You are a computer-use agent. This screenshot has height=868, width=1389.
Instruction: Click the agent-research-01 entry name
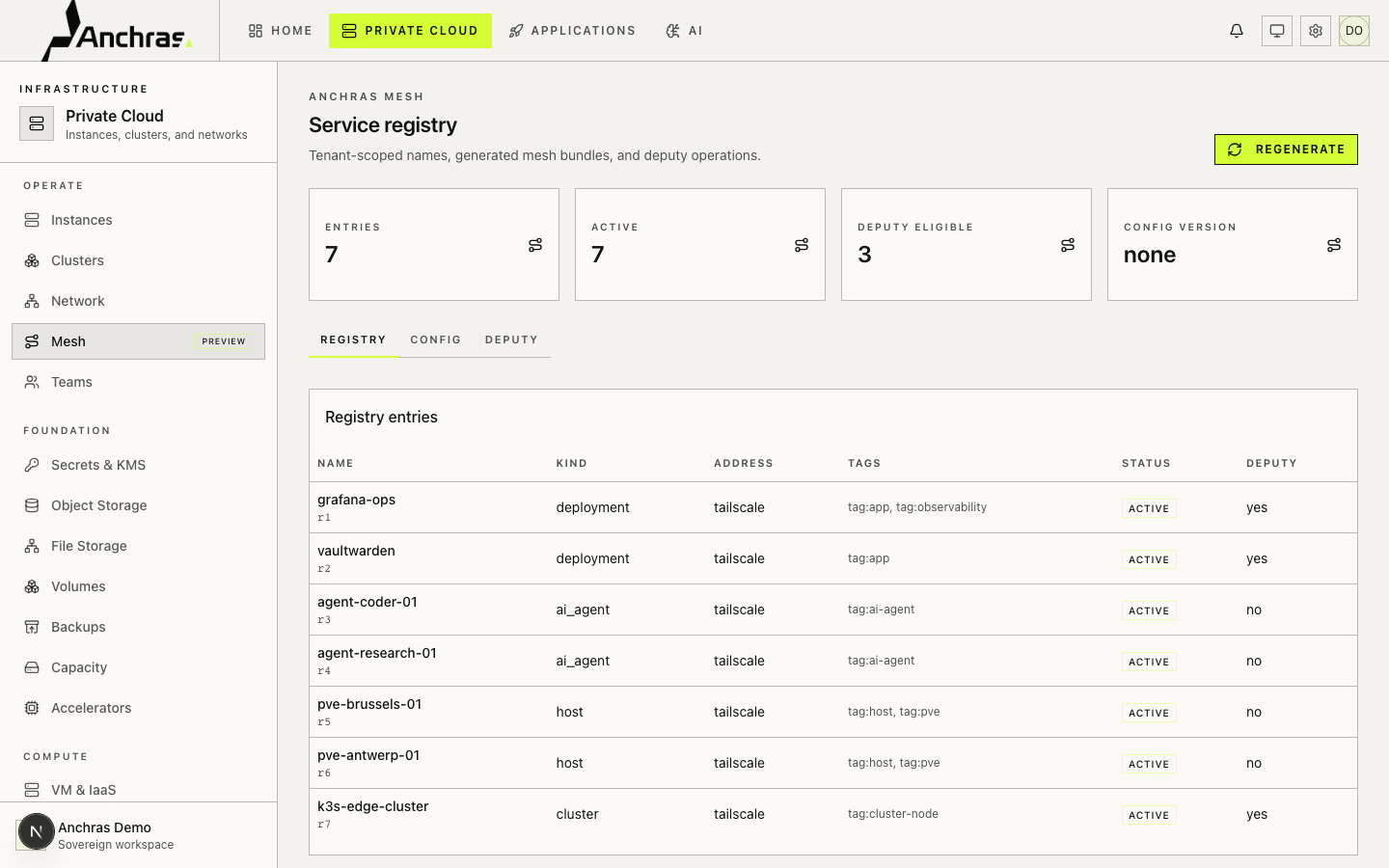point(377,653)
